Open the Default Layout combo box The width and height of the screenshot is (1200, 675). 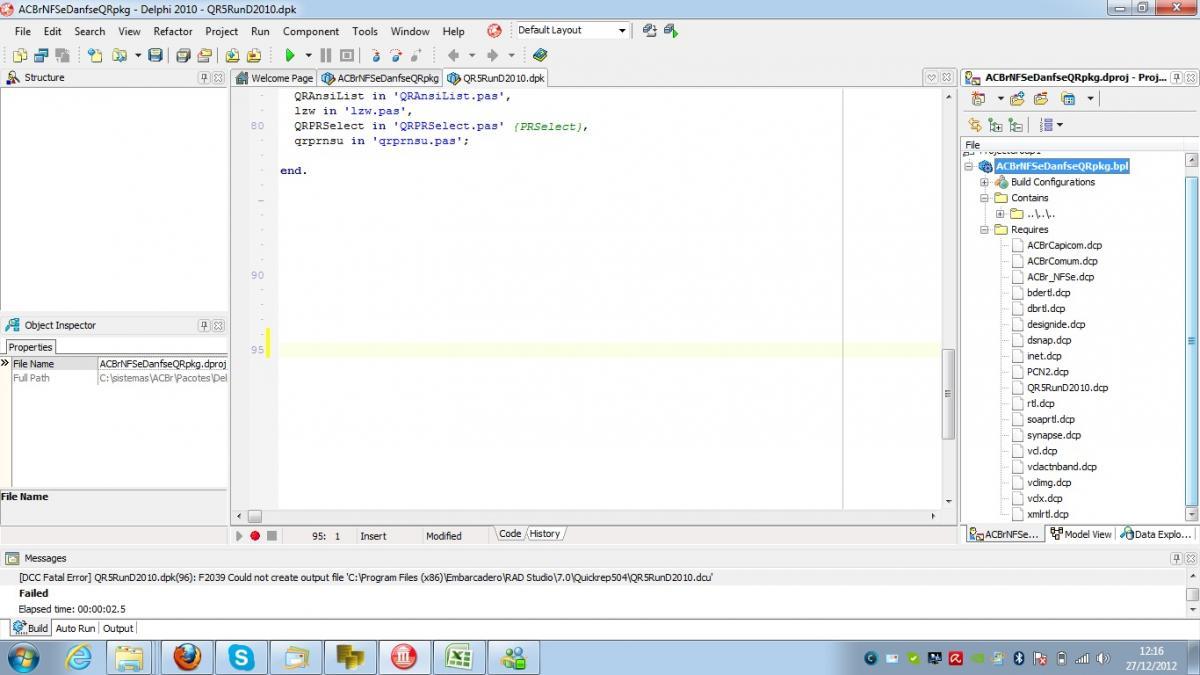point(573,30)
